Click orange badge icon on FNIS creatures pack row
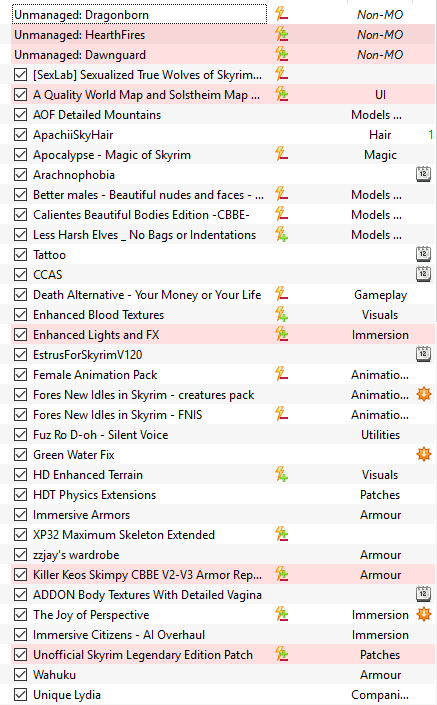The image size is (437, 705). pos(424,394)
